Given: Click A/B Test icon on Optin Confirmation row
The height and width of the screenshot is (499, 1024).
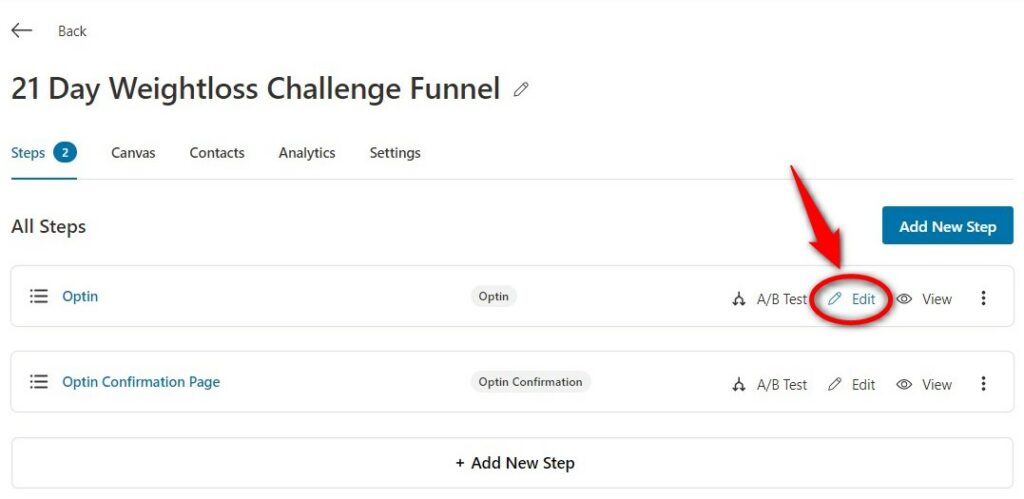Looking at the screenshot, I should pyautogui.click(x=739, y=385).
